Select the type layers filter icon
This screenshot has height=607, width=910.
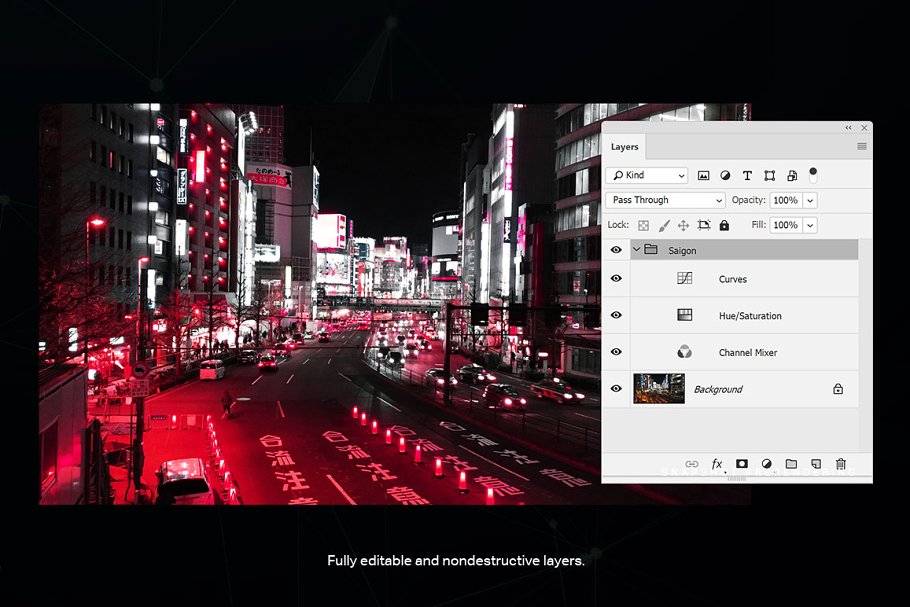(747, 175)
